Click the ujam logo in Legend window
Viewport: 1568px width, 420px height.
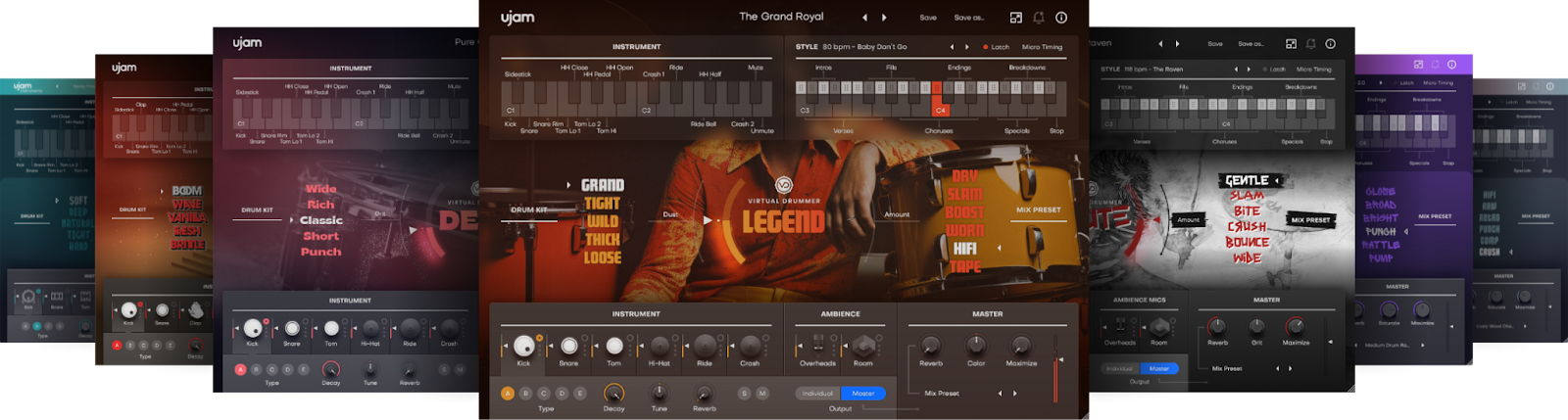pos(517,18)
